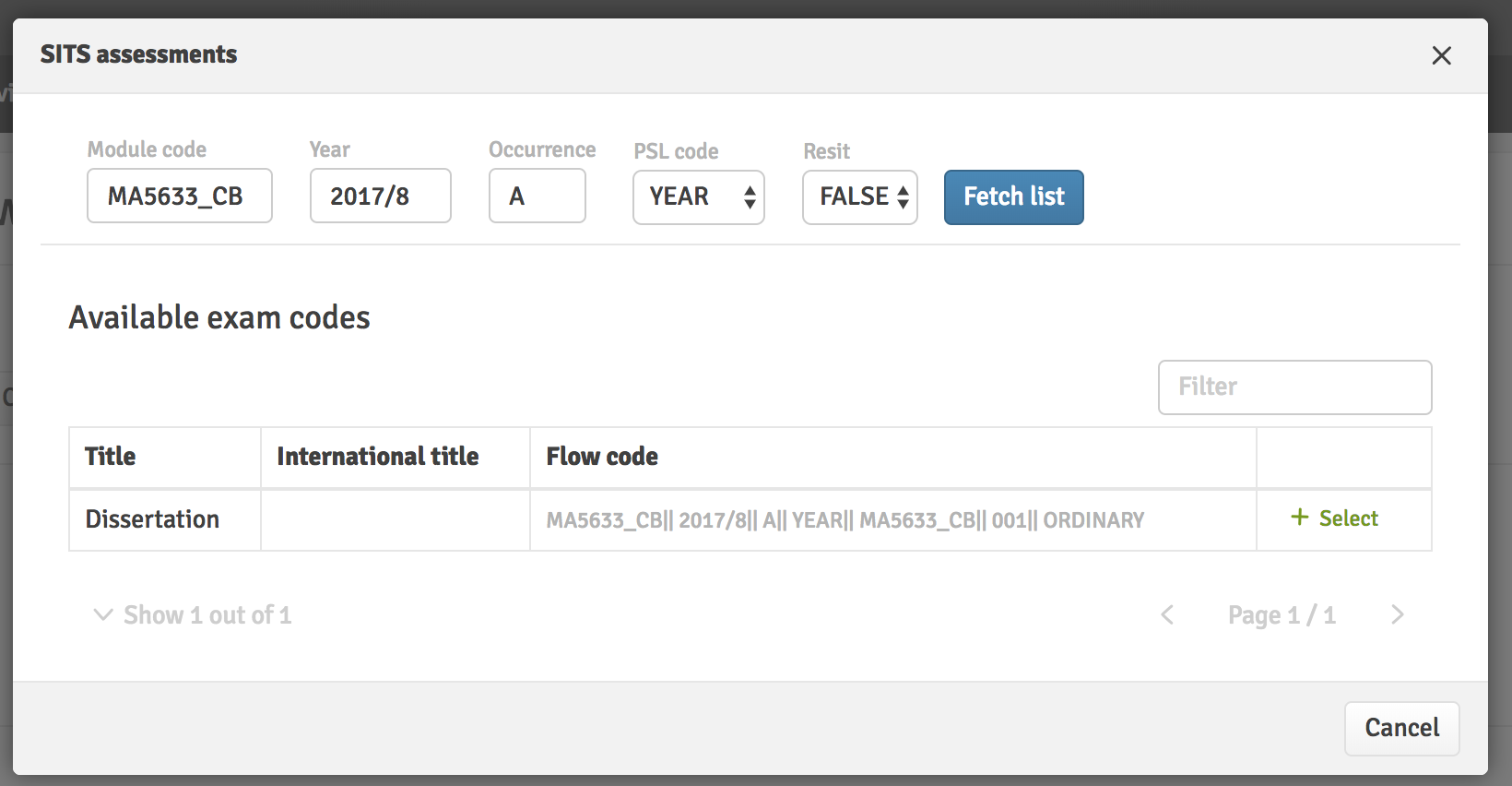Image resolution: width=1512 pixels, height=786 pixels.
Task: Expand the Show 1 out of 1 chevron
Action: [x=103, y=614]
